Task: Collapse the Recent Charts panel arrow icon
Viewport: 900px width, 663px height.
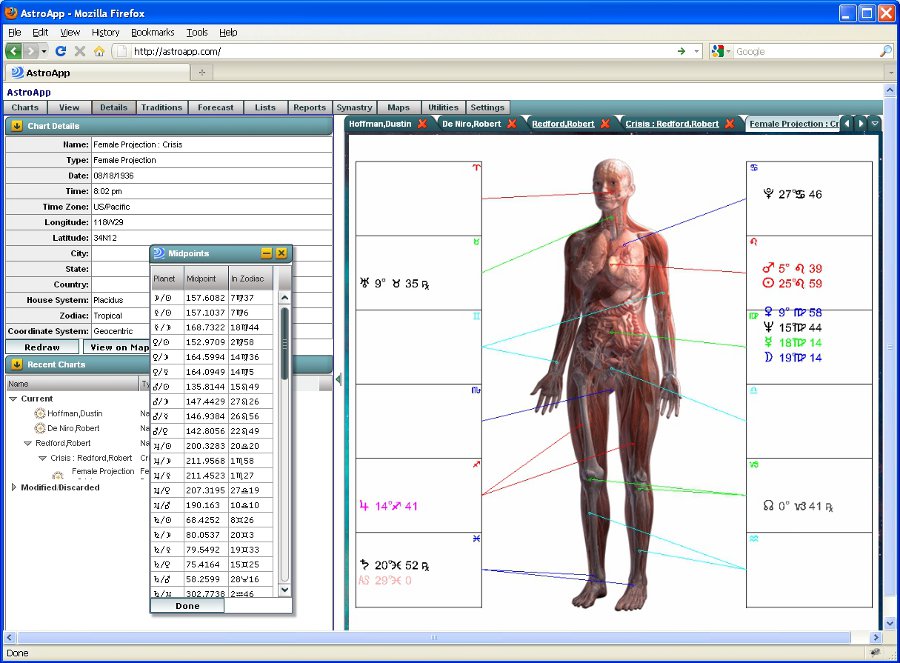Action: (x=17, y=364)
